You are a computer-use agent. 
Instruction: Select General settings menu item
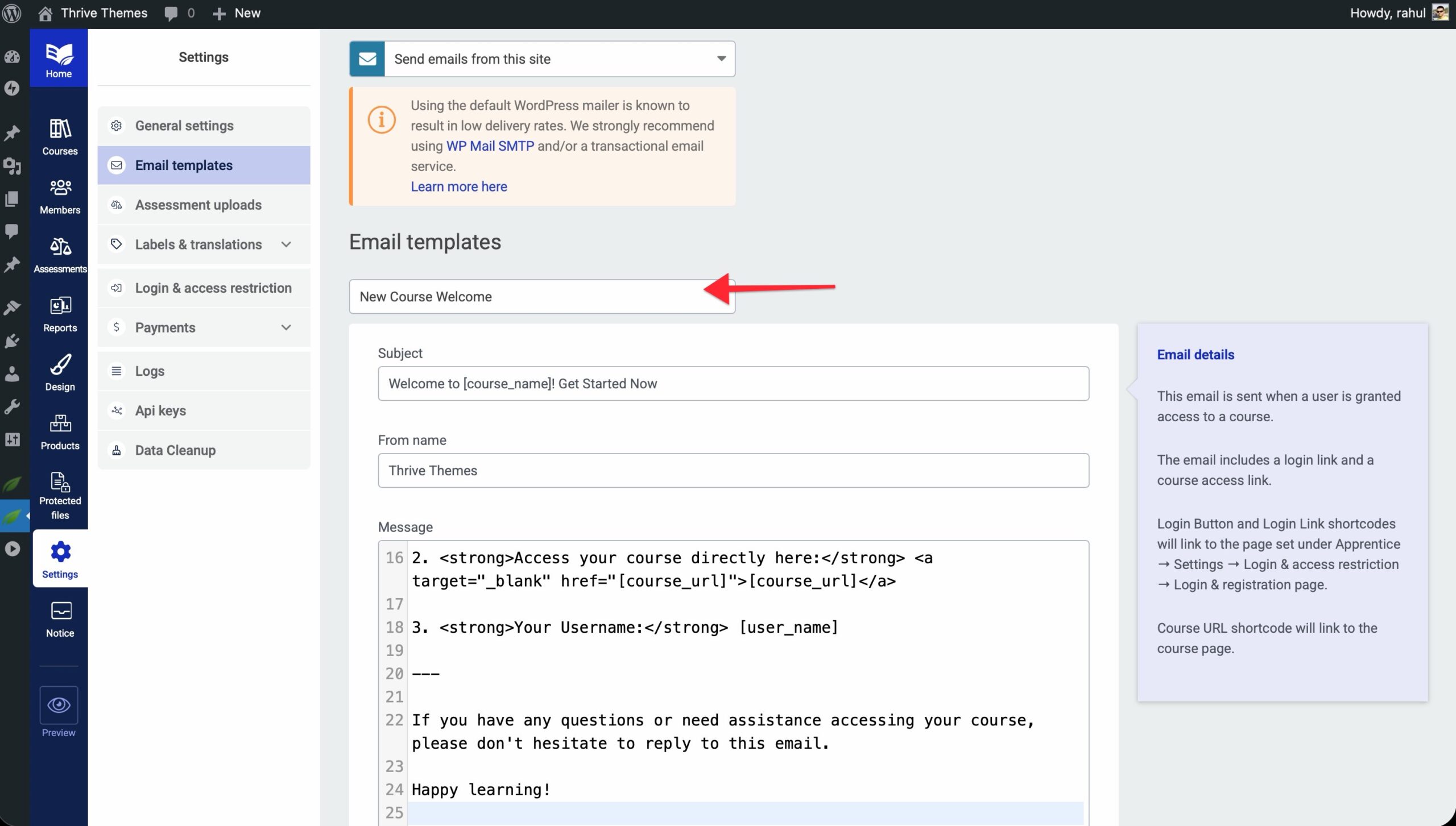184,126
